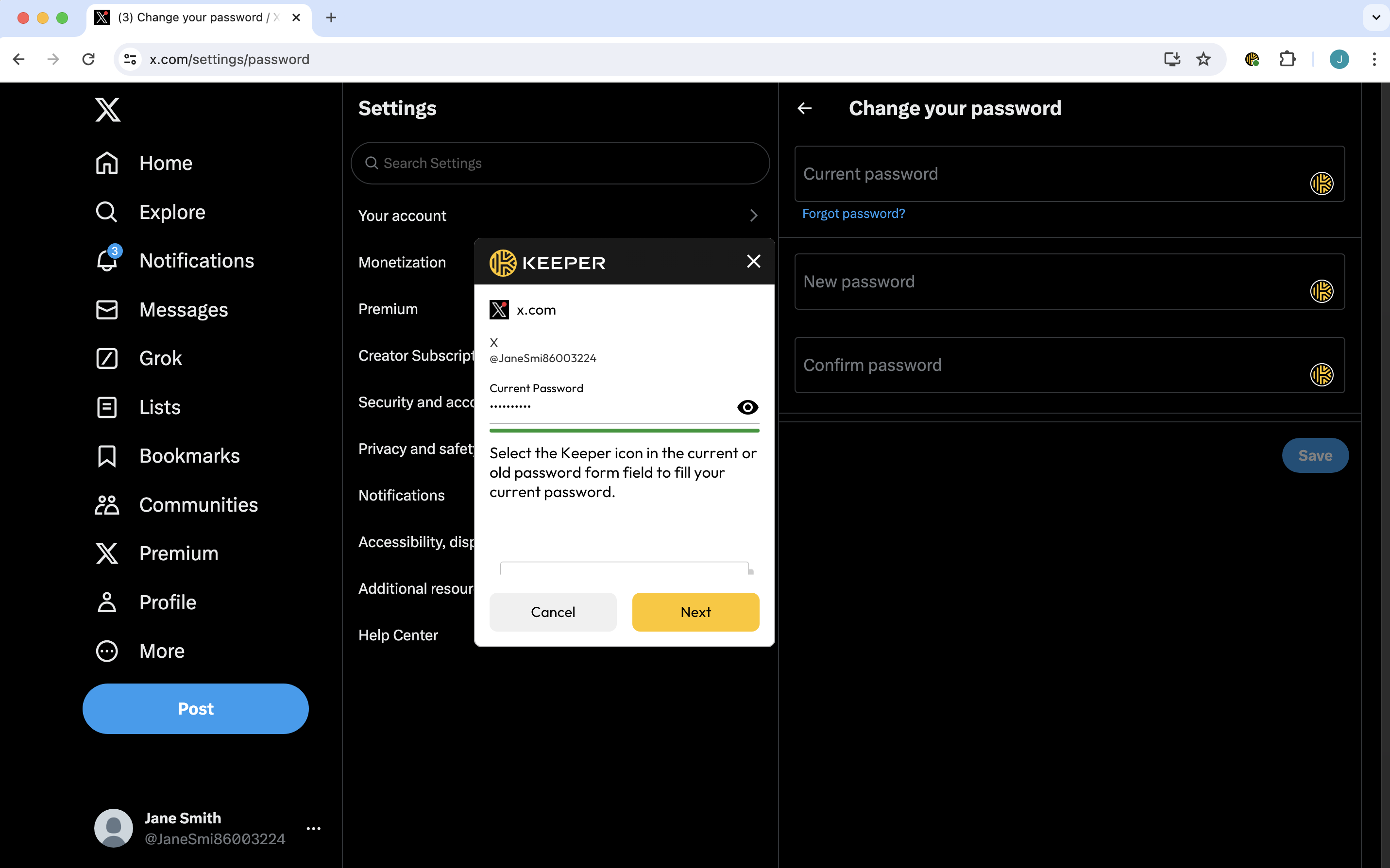This screenshot has height=868, width=1390.
Task: Open the Help Center settings item
Action: click(398, 635)
